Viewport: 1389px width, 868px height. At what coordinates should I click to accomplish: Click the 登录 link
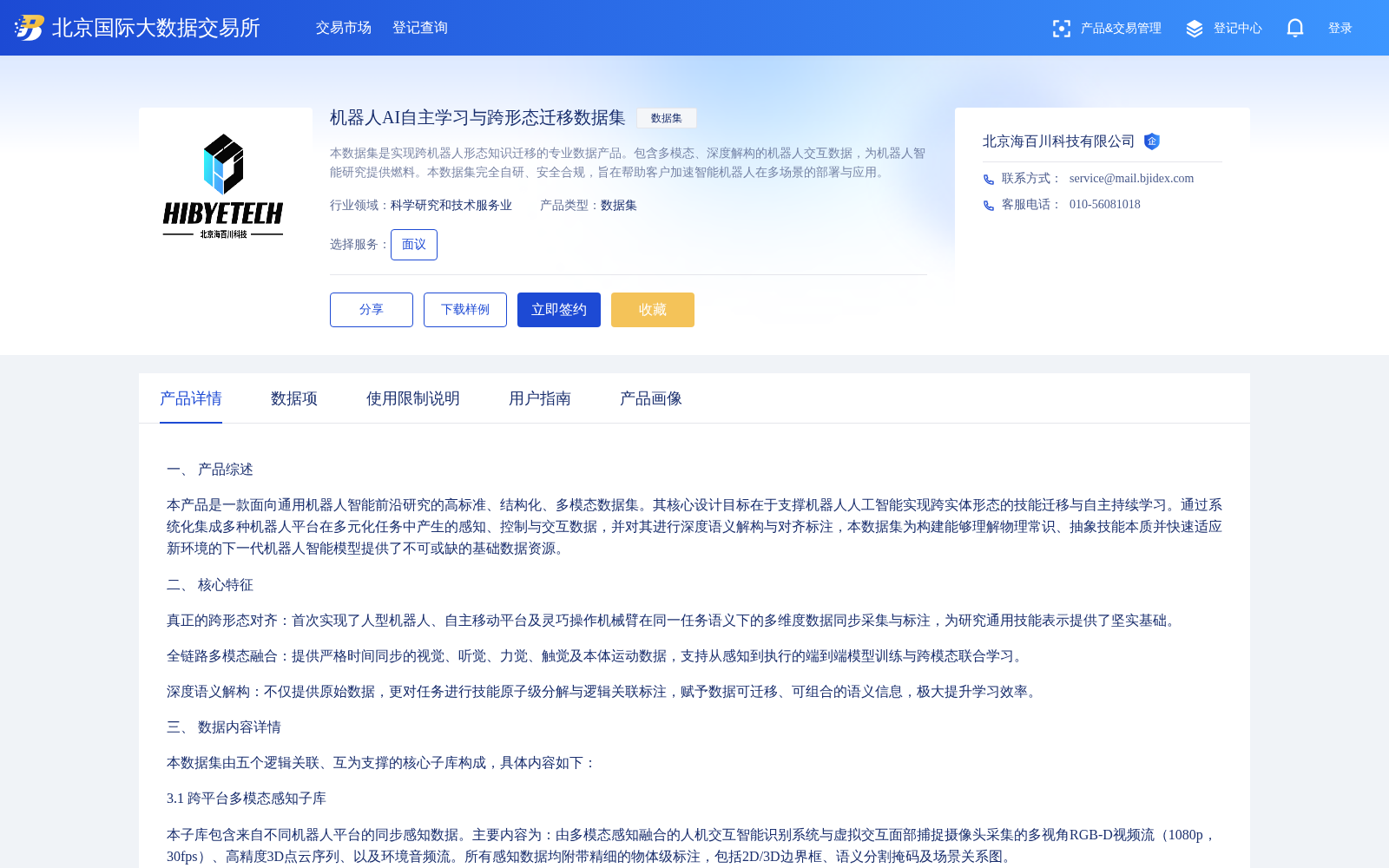(1340, 29)
